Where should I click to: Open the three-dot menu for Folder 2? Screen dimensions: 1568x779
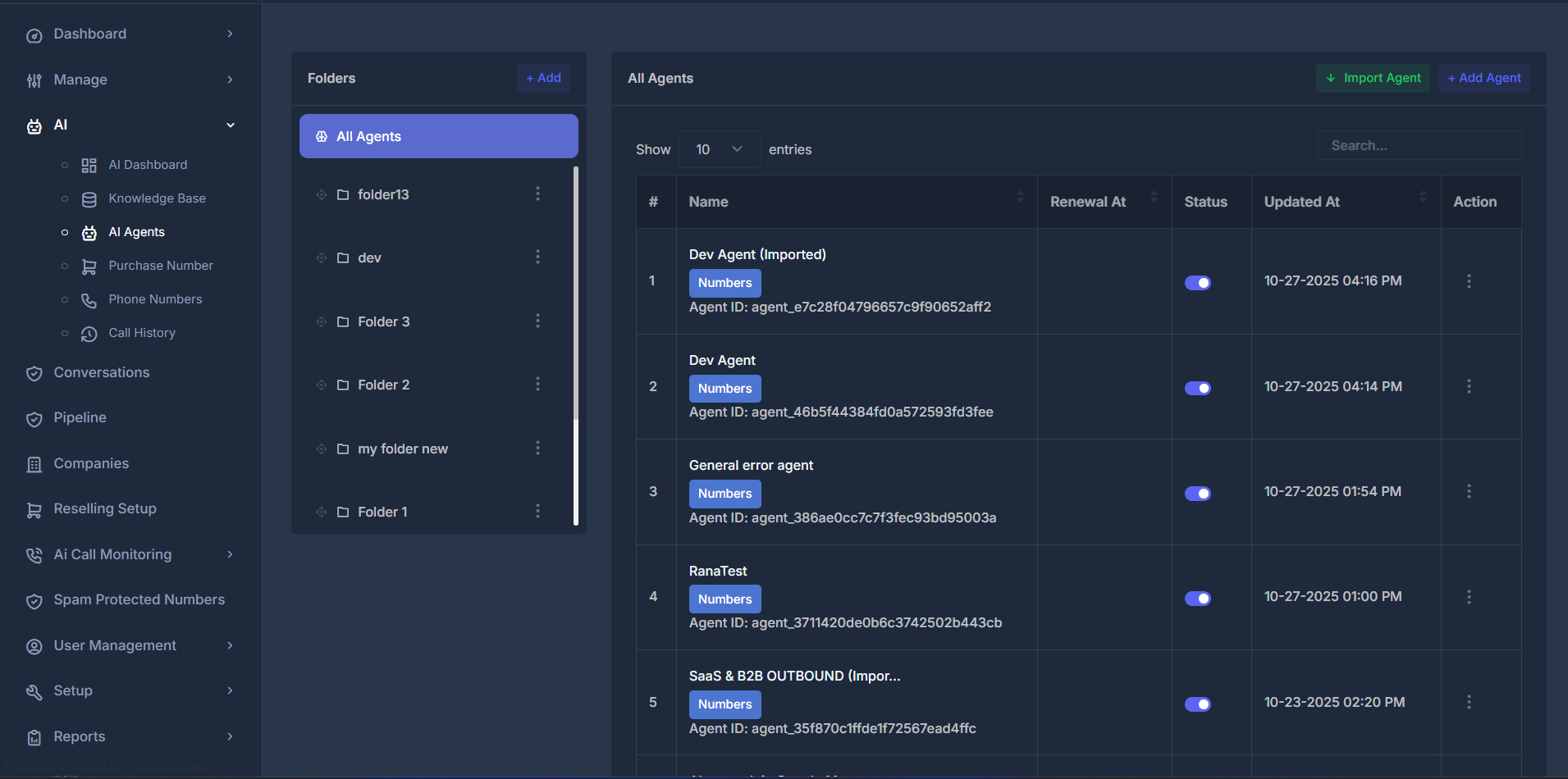(537, 384)
